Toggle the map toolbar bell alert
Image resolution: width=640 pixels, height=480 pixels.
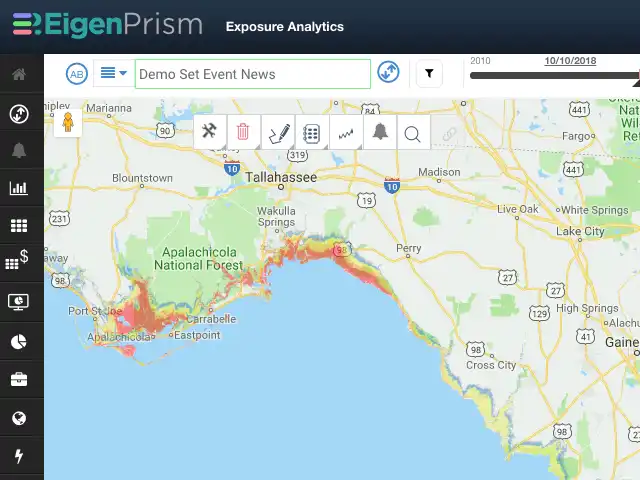coord(380,131)
